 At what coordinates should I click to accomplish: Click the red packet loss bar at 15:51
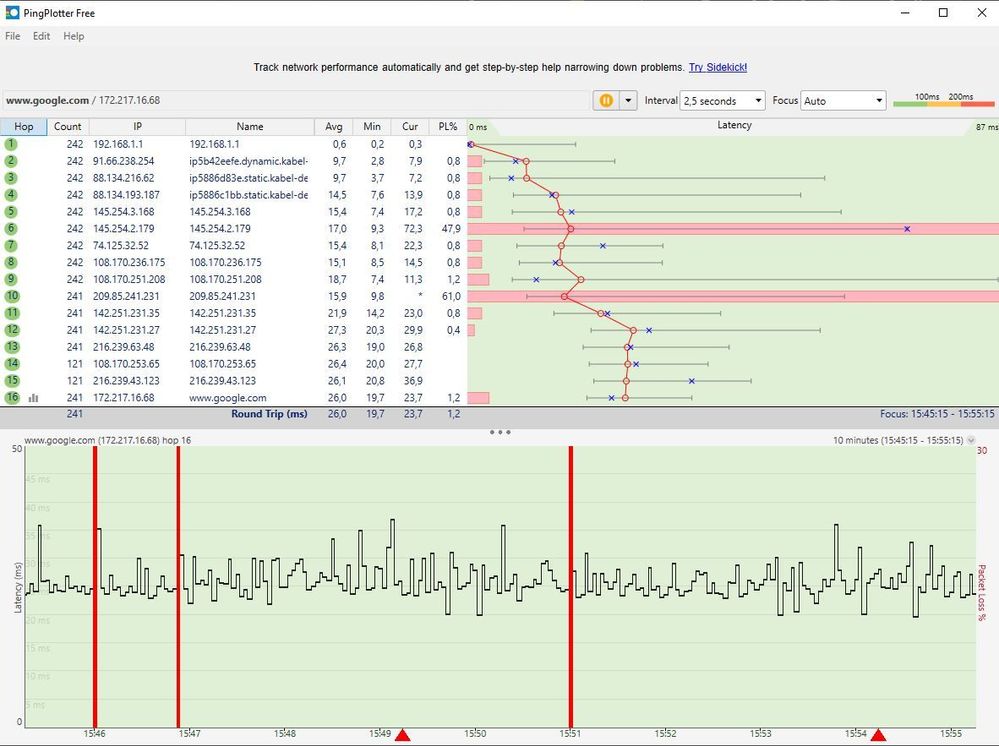click(571, 586)
